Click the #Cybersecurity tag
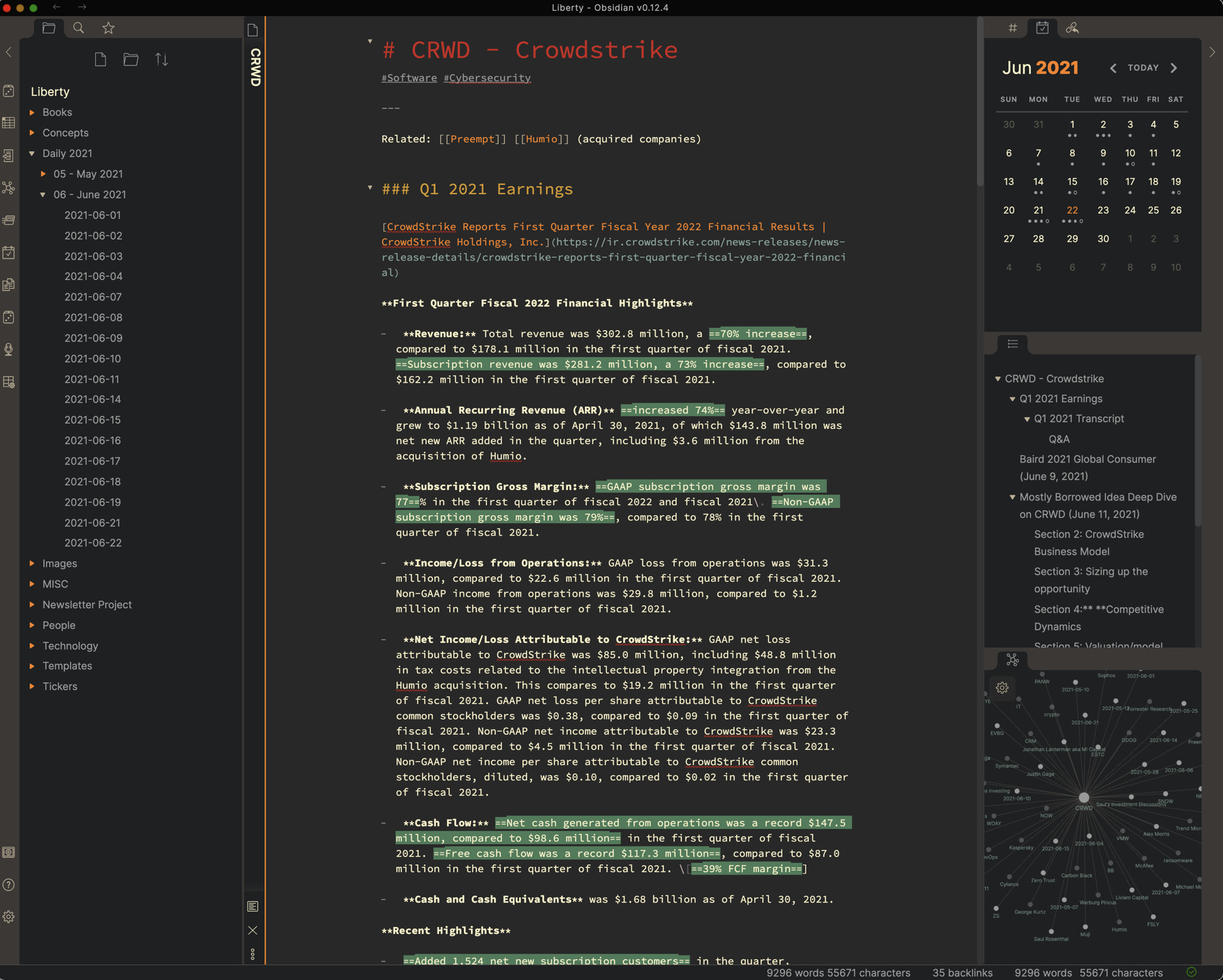This screenshot has width=1223, height=980. click(x=487, y=78)
